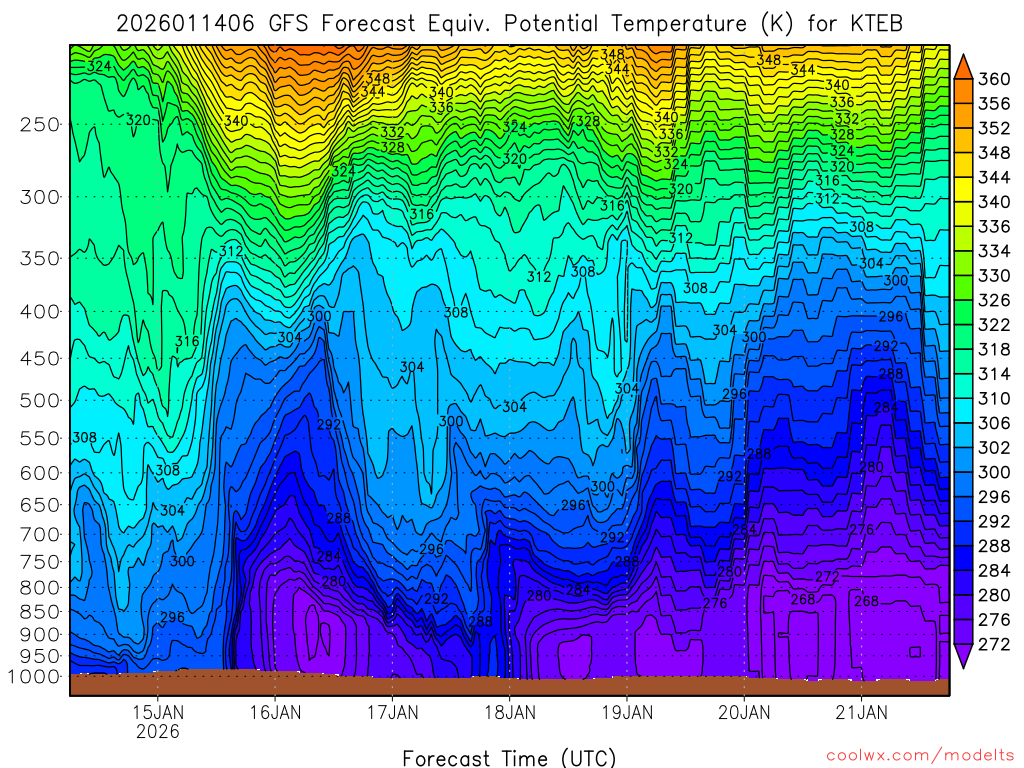Click the 318 value on color legend

tap(994, 349)
